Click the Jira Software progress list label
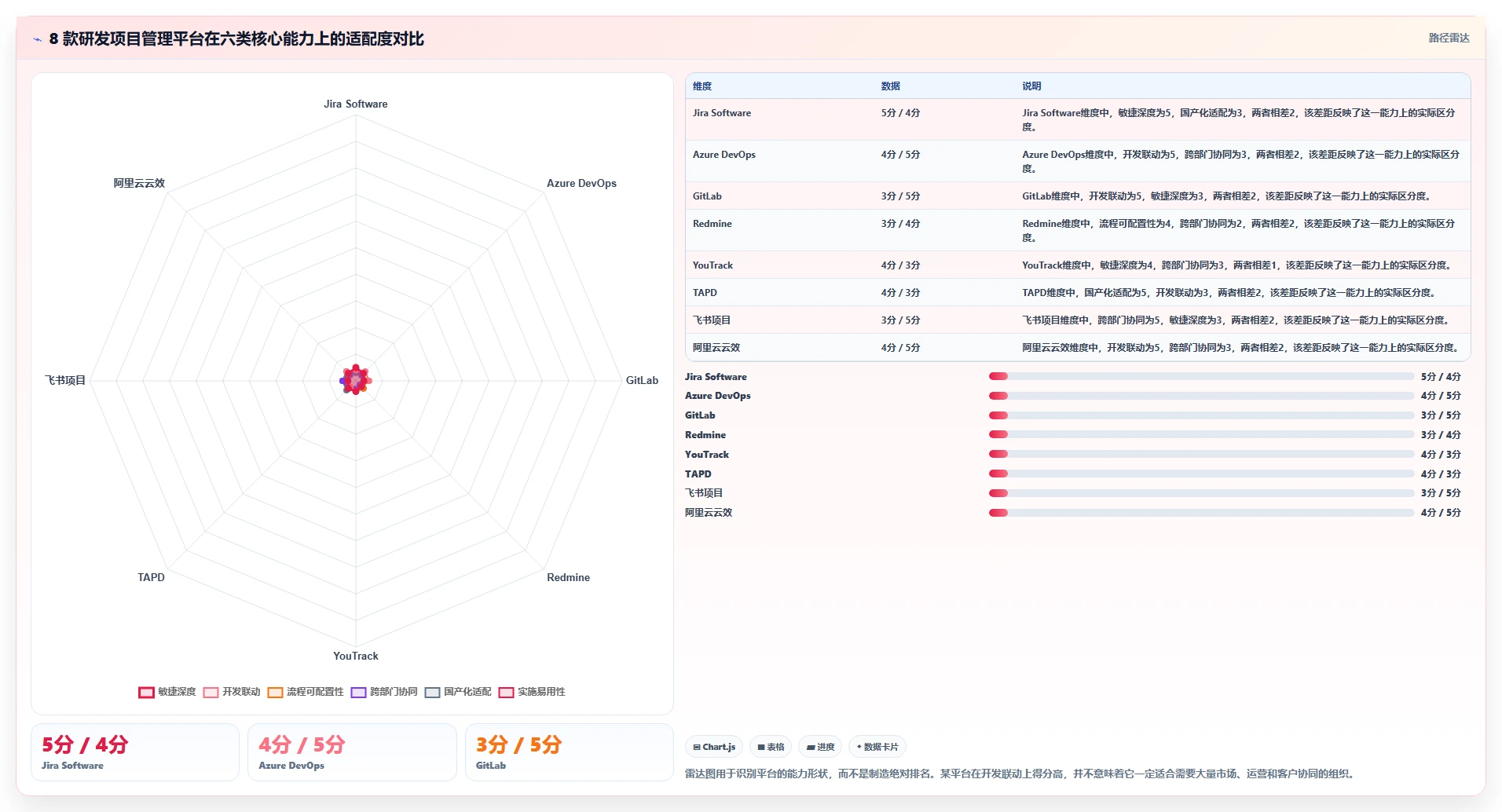 click(x=716, y=377)
